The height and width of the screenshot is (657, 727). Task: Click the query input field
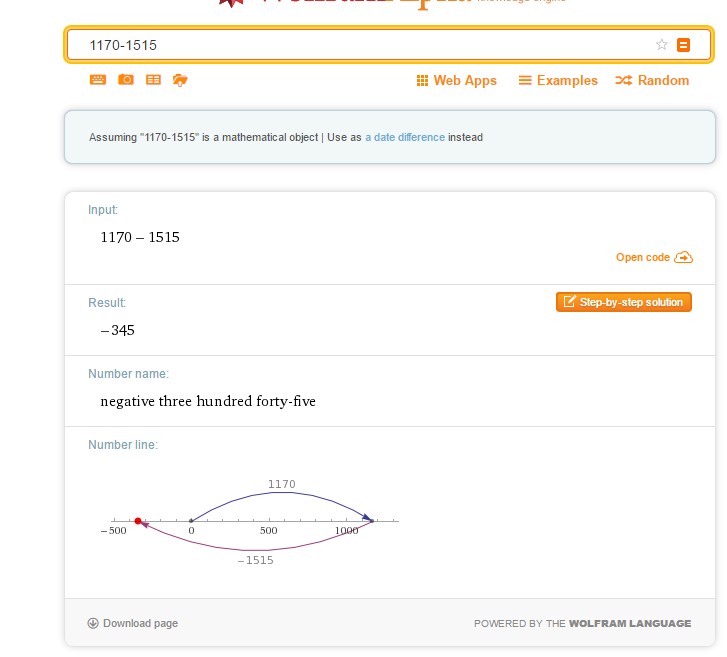(360, 45)
